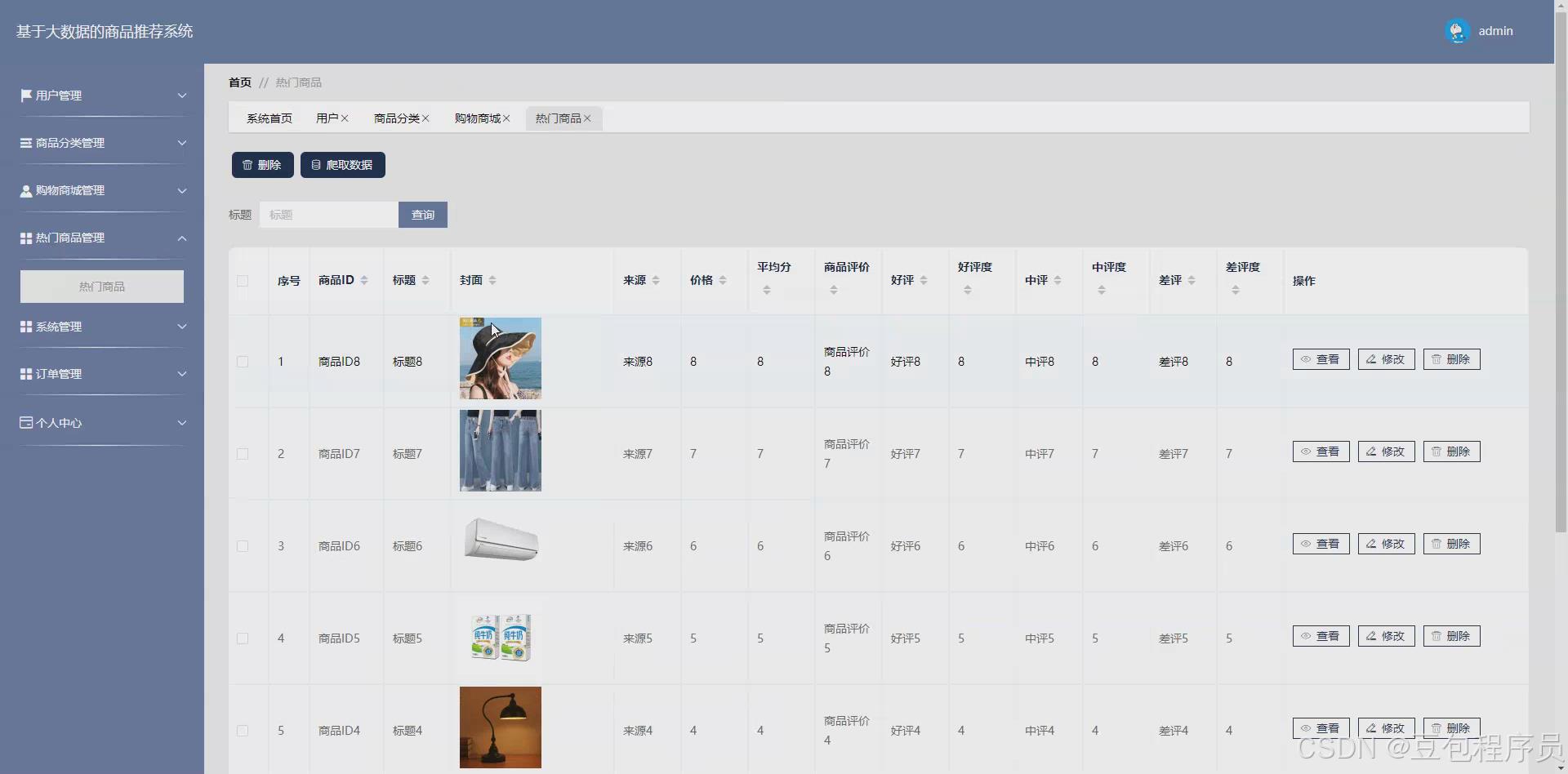This screenshot has height=774, width=1568.
Task: Sort by 好评 column arrows
Action: pyautogui.click(x=924, y=280)
